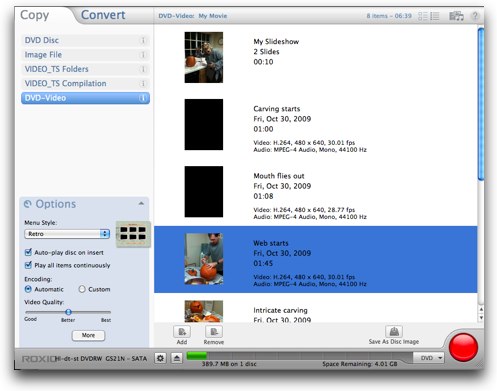The image size is (497, 391).
Task: Switch to detailed list view icon
Action: tap(435, 16)
